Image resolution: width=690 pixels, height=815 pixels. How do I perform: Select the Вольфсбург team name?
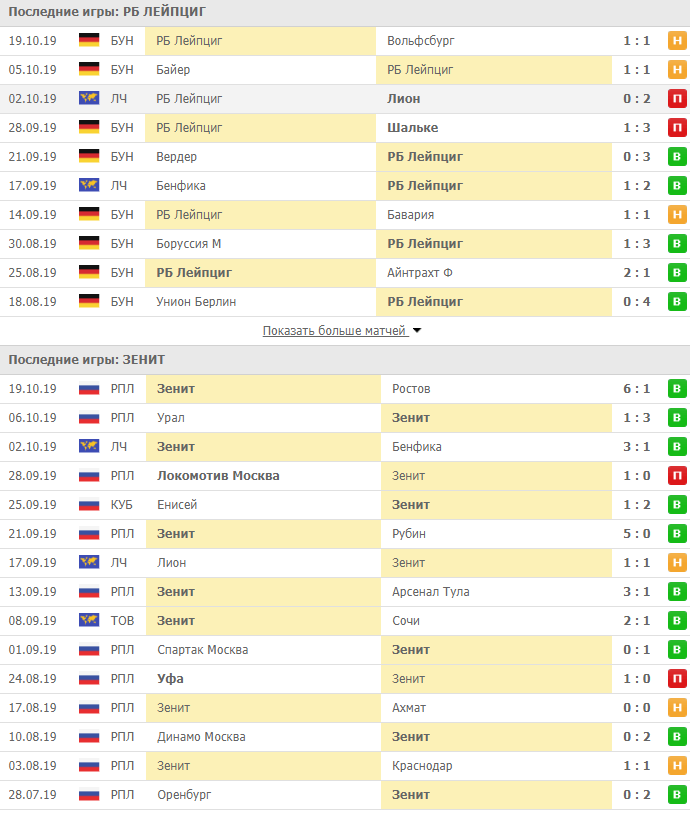click(421, 41)
